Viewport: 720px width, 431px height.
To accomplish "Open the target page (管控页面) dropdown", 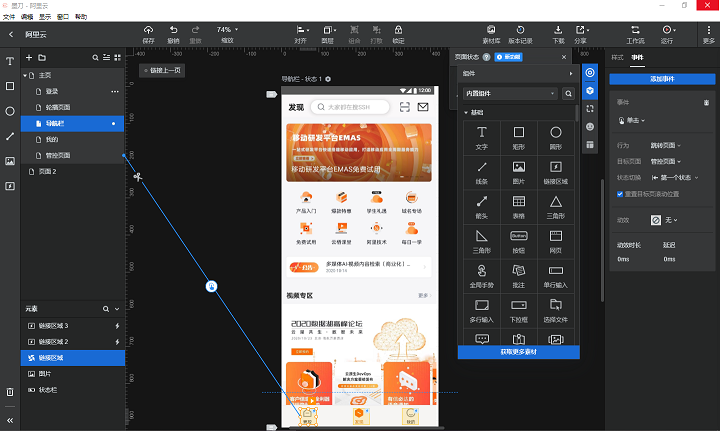I will point(665,162).
